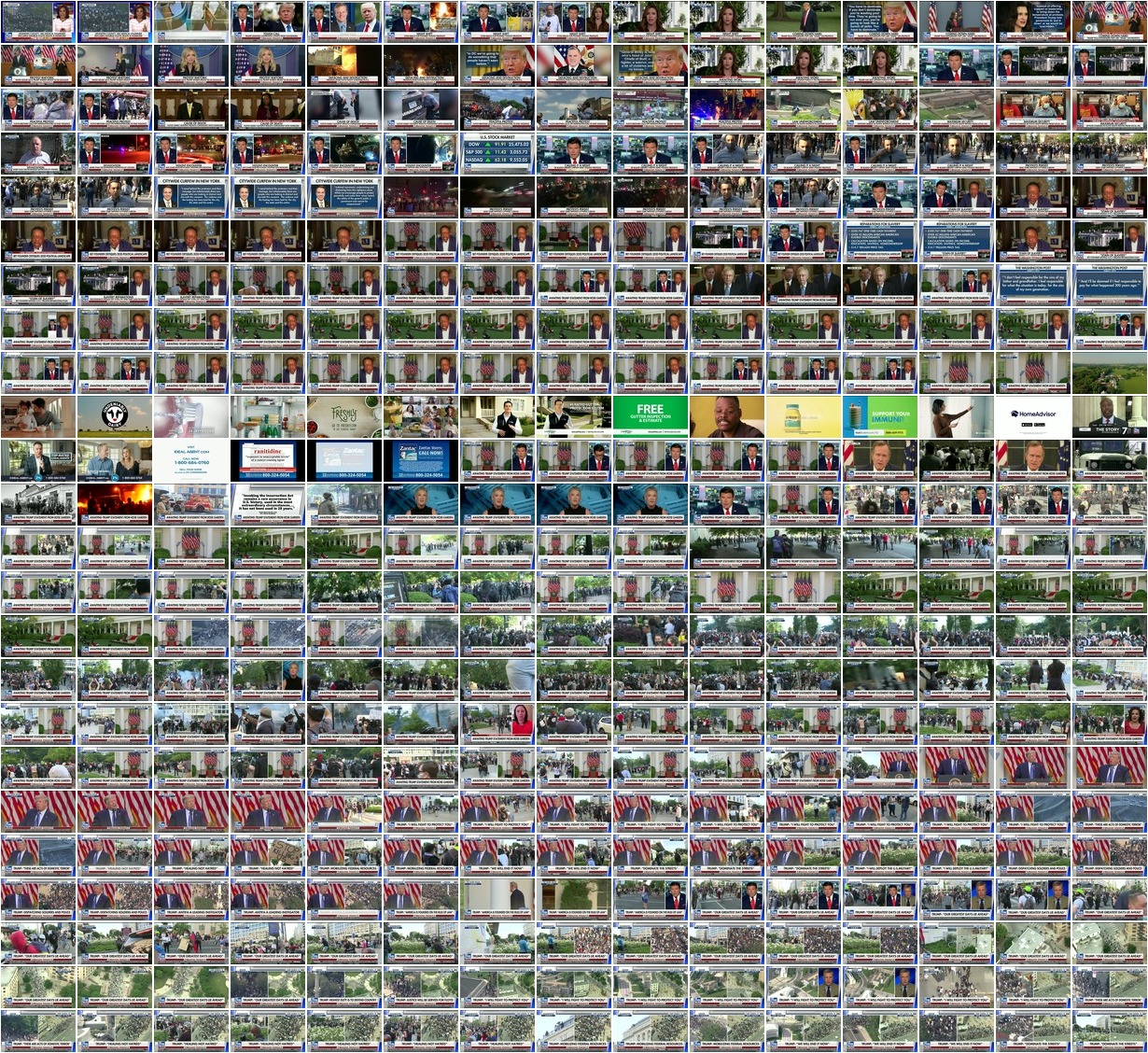Open The Story promo thumbnail

tap(1110, 416)
